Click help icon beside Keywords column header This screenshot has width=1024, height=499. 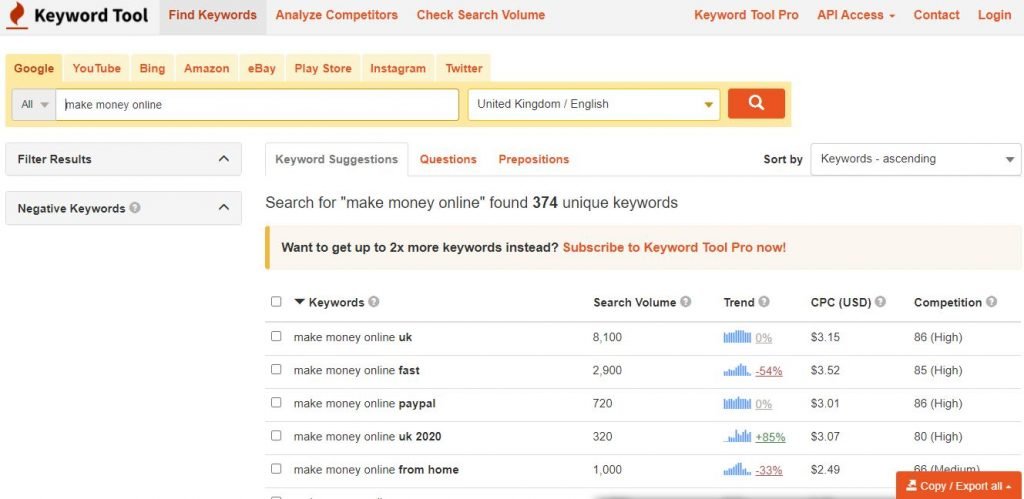click(x=374, y=302)
